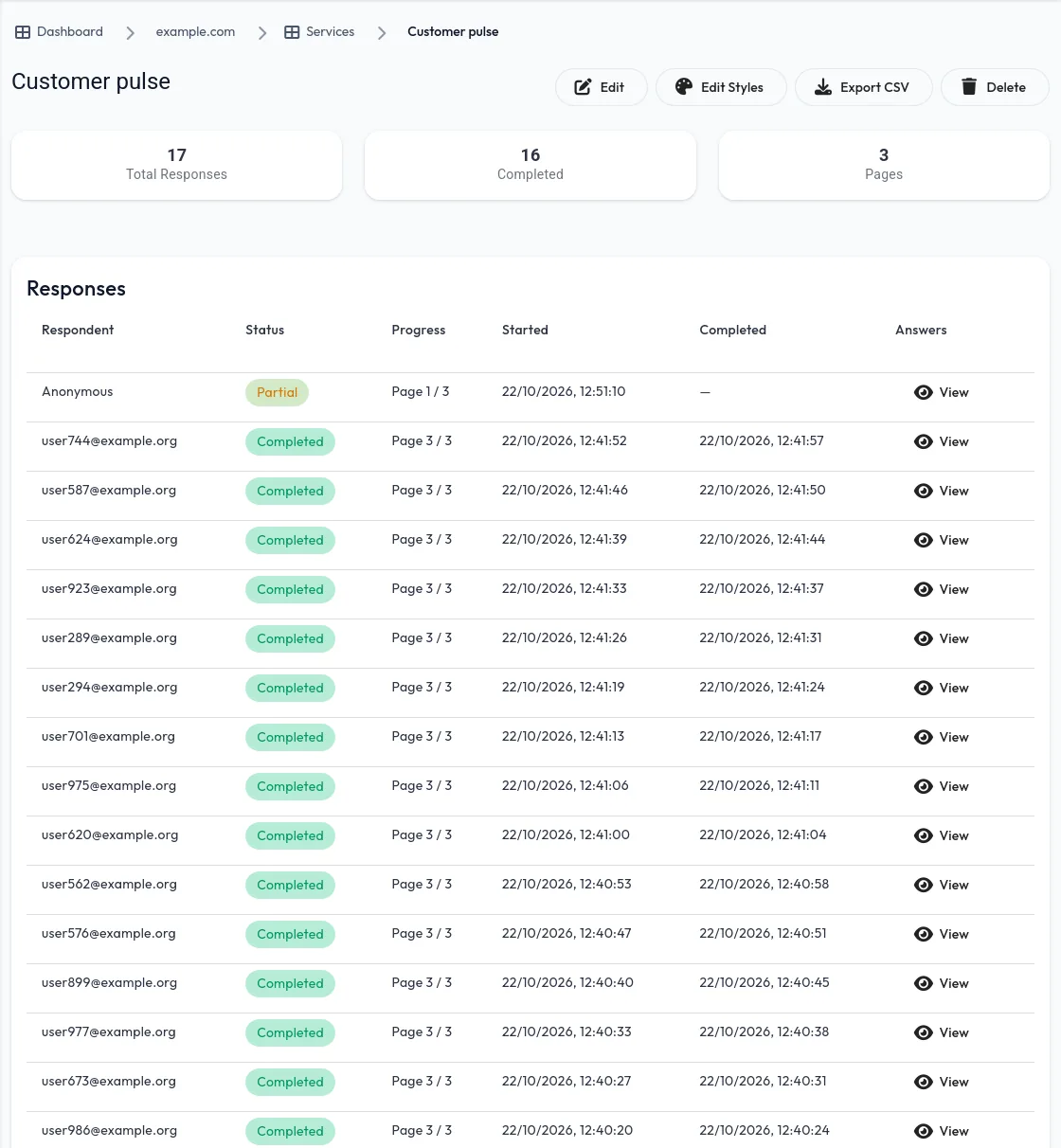Click started time 22/10/2026, 12:51:10

[564, 392]
